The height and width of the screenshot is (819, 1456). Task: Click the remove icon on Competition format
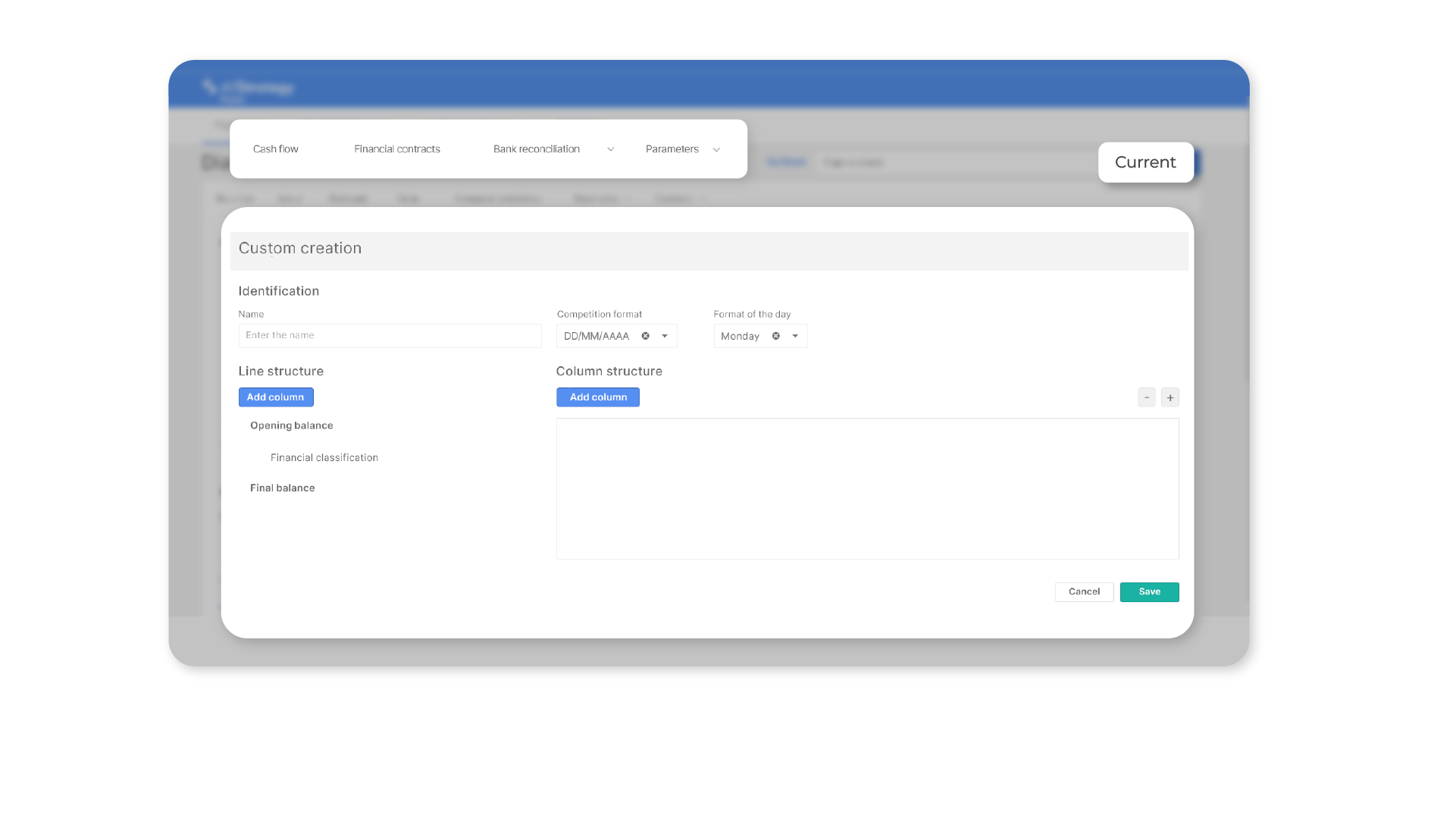(x=645, y=335)
